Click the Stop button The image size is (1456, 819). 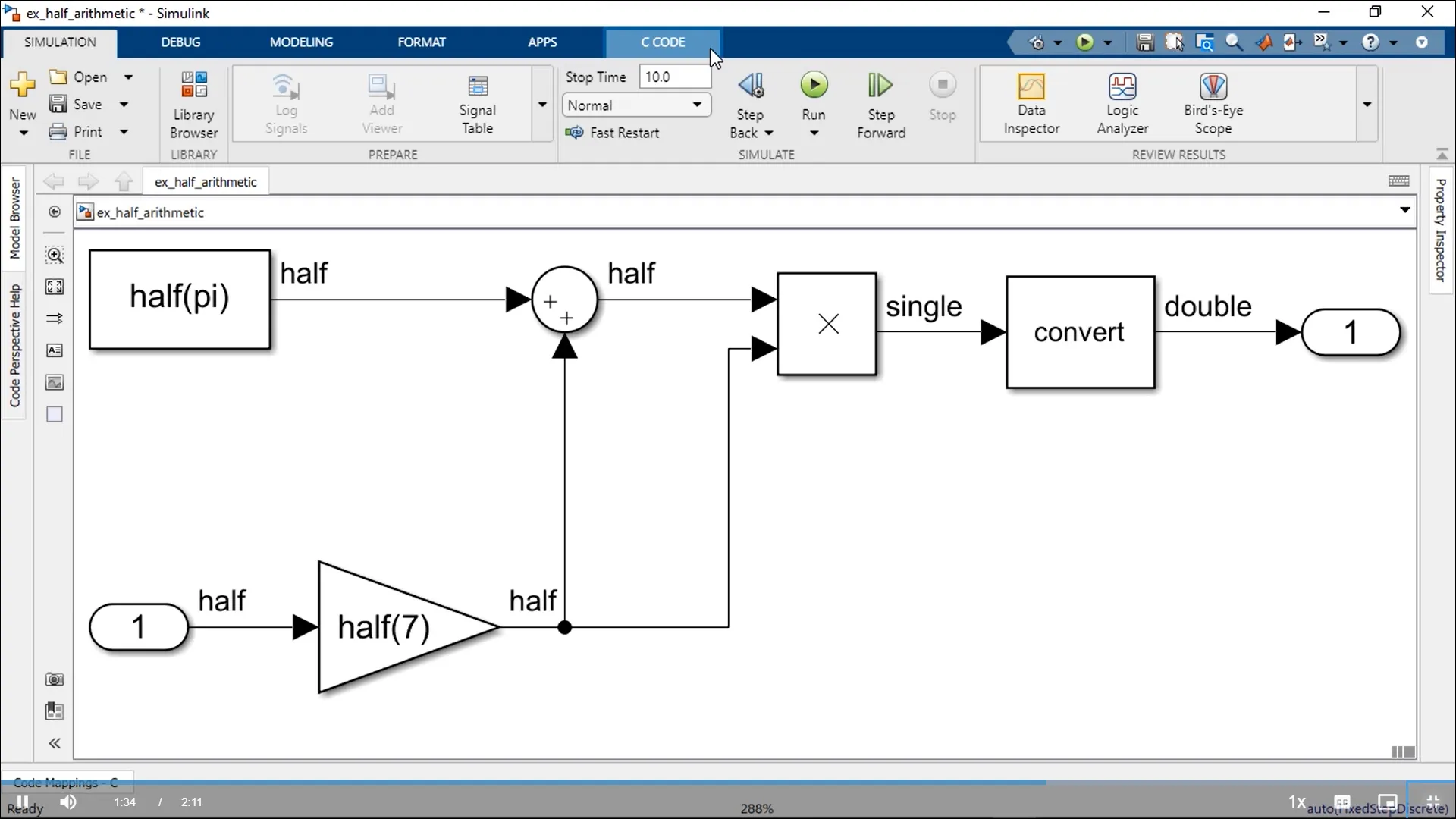[943, 95]
